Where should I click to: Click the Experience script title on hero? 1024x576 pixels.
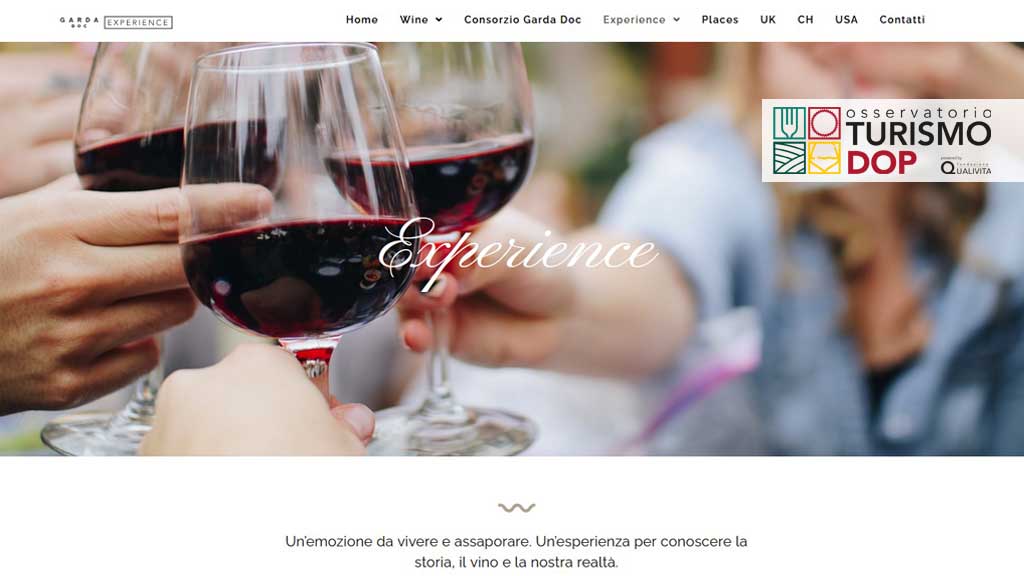517,253
